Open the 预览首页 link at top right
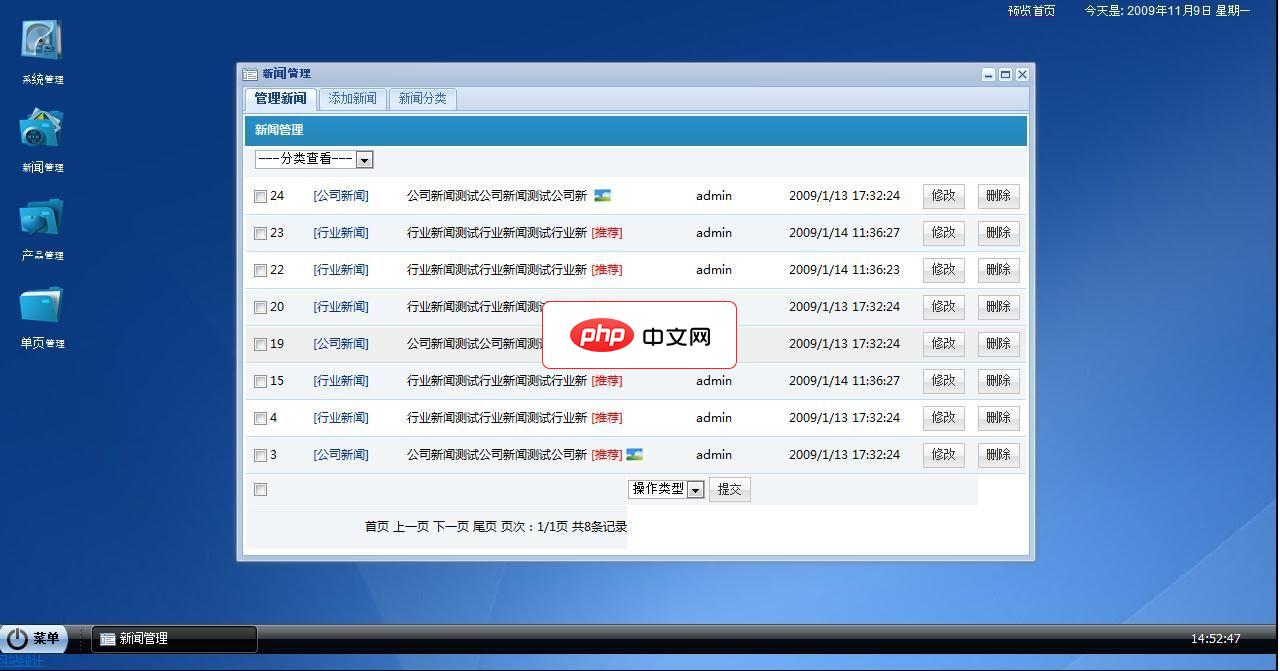Image resolution: width=1280 pixels, height=671 pixels. [x=1031, y=11]
